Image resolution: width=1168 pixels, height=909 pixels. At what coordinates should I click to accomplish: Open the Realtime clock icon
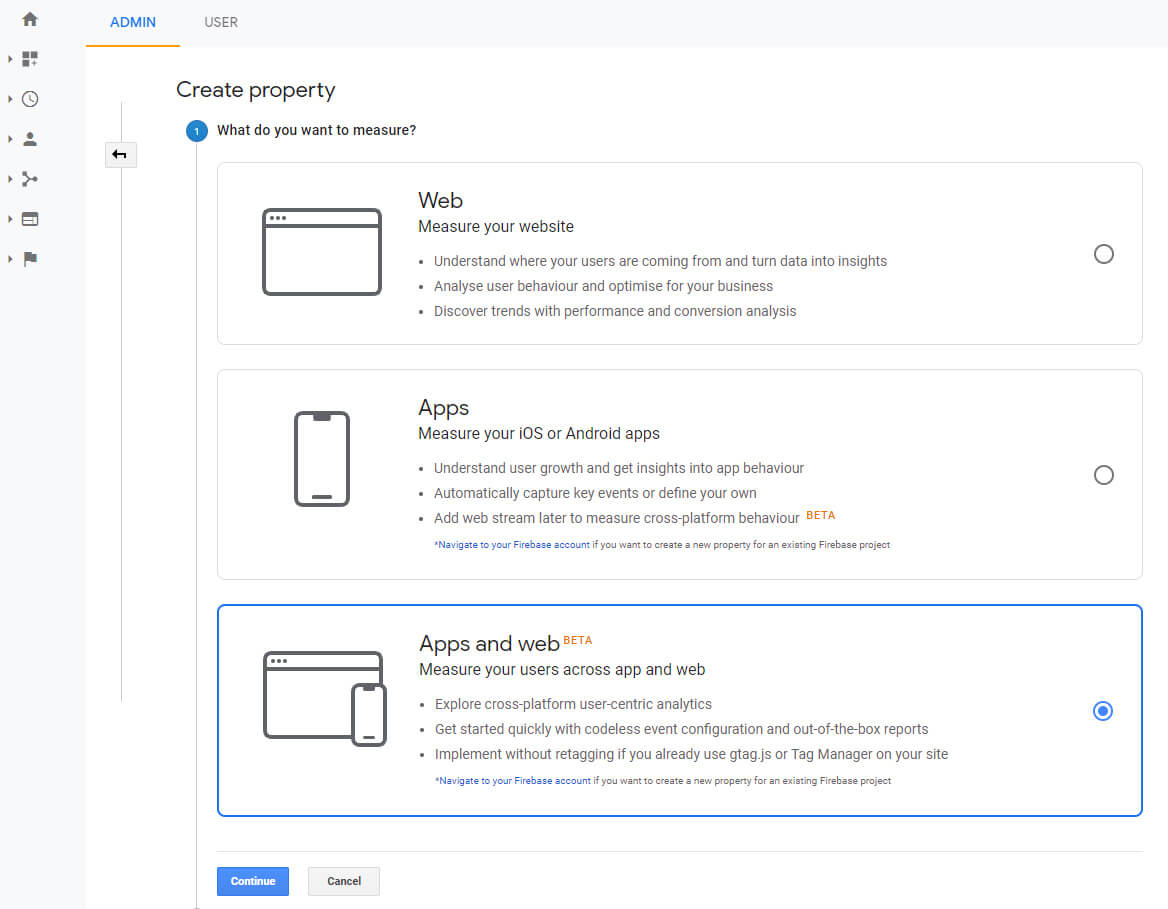(x=30, y=98)
